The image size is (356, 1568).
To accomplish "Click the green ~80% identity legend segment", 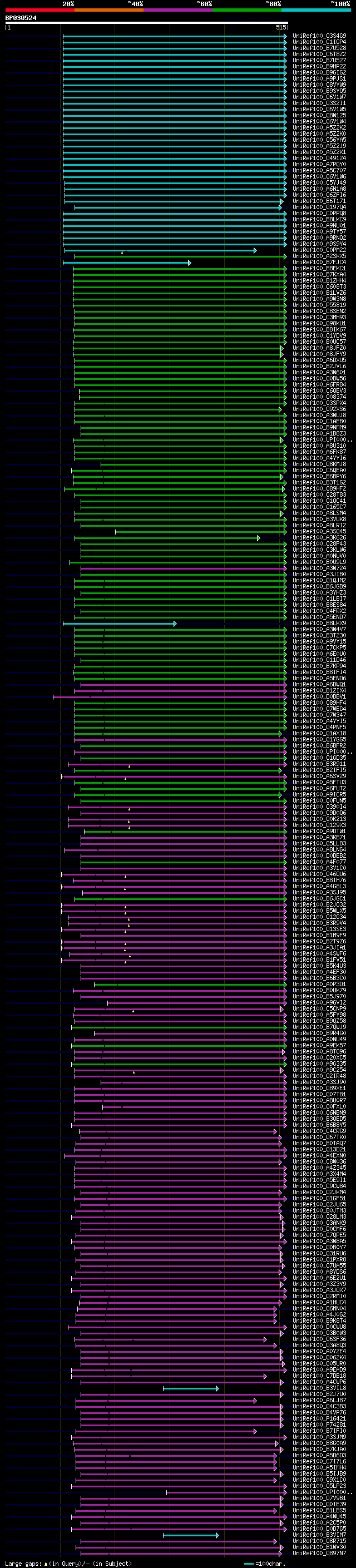I will 246,10.
